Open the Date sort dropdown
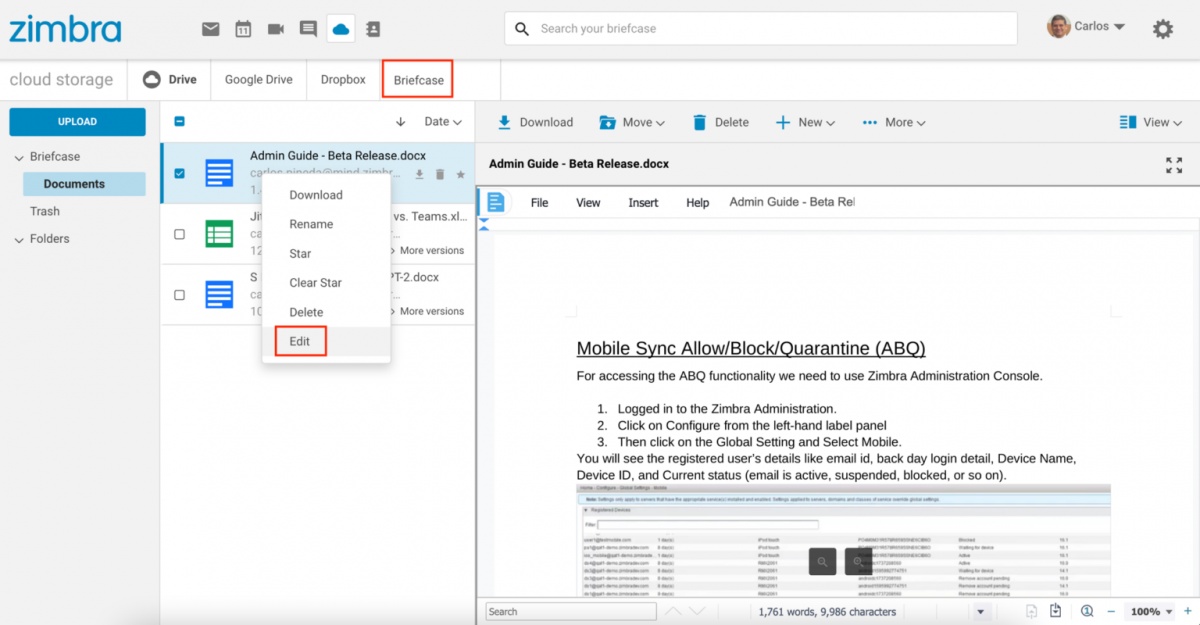 coord(442,122)
